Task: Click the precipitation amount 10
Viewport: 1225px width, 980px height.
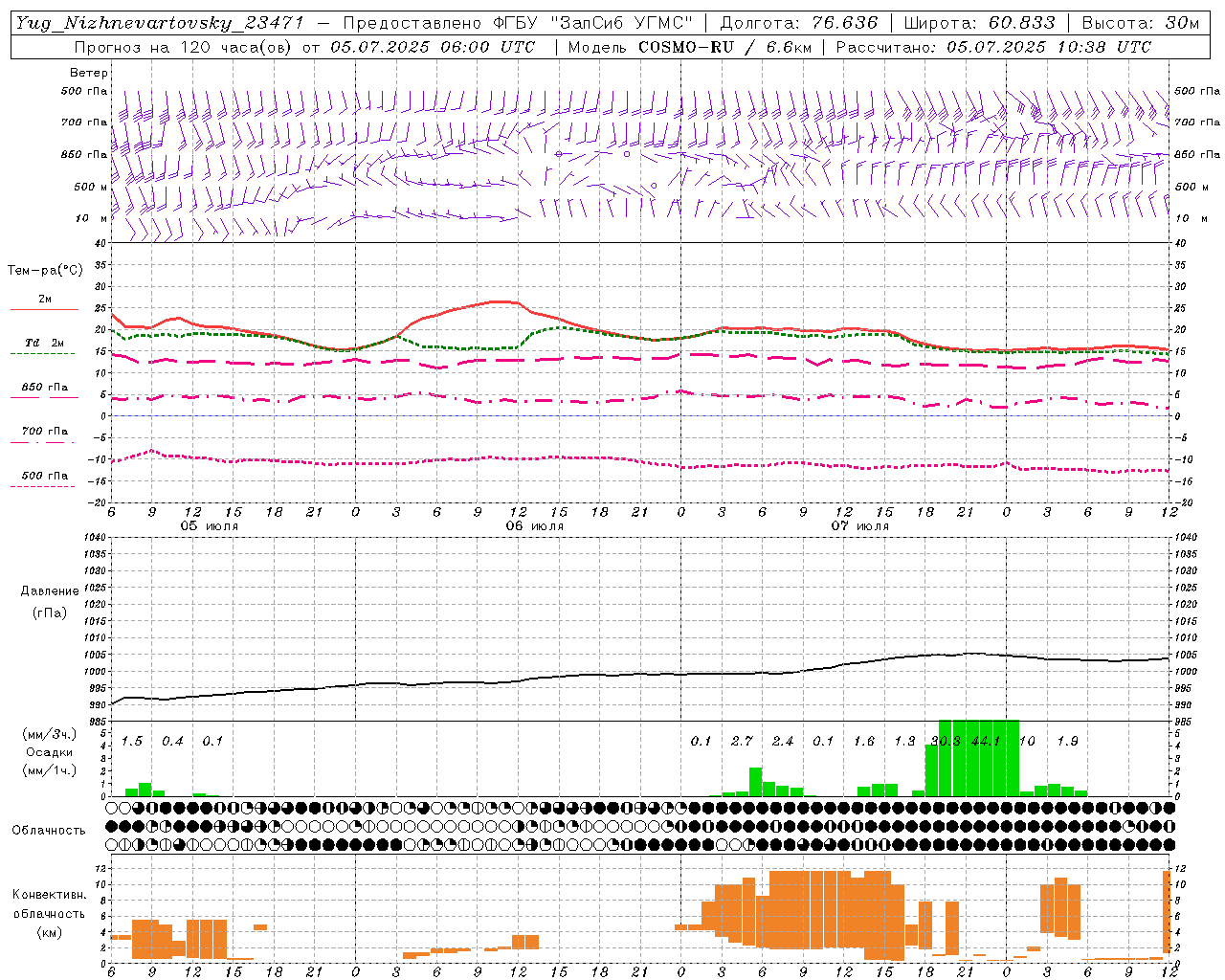Action: [1027, 742]
